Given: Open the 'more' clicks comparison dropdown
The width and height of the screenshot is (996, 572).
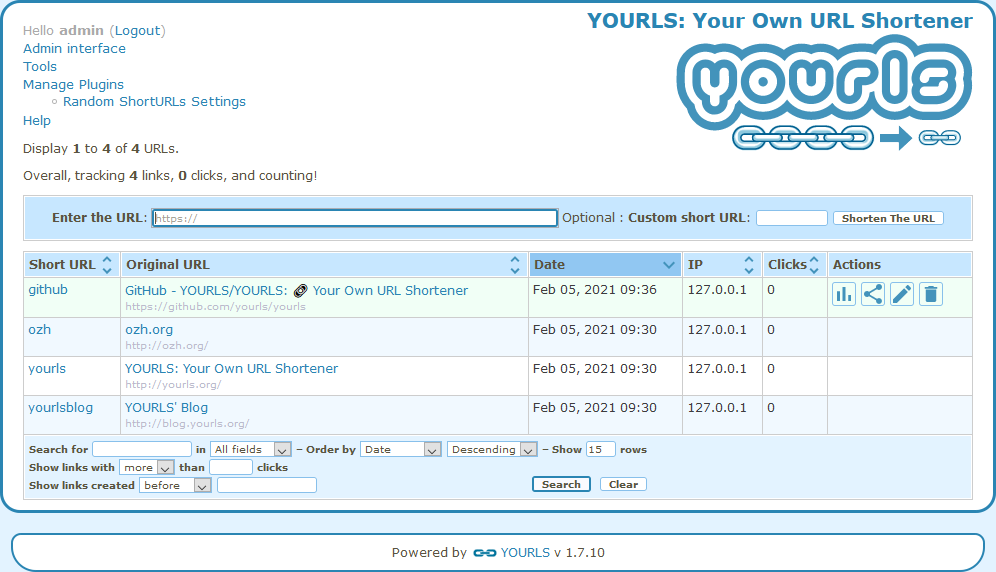Looking at the screenshot, I should (x=146, y=467).
